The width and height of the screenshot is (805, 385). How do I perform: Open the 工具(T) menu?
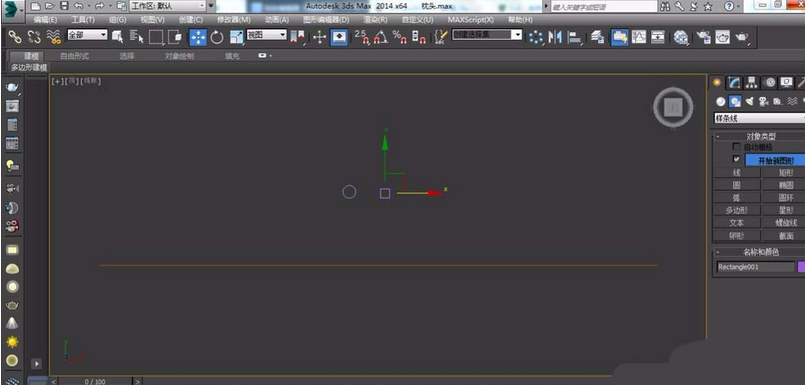[x=83, y=20]
